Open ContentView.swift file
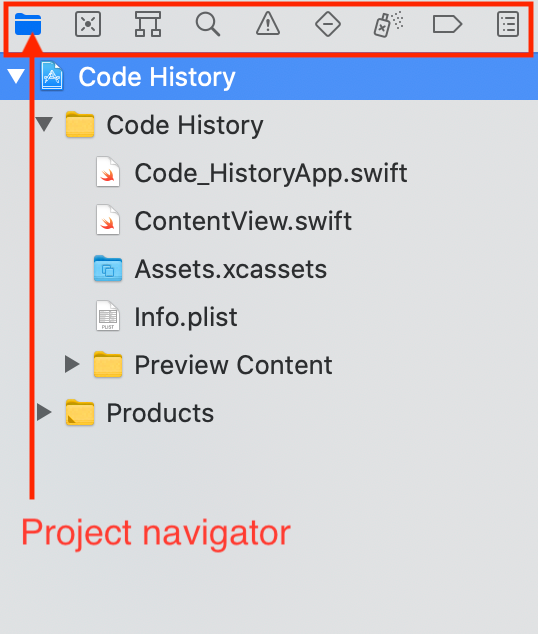The width and height of the screenshot is (538, 634). (x=243, y=221)
